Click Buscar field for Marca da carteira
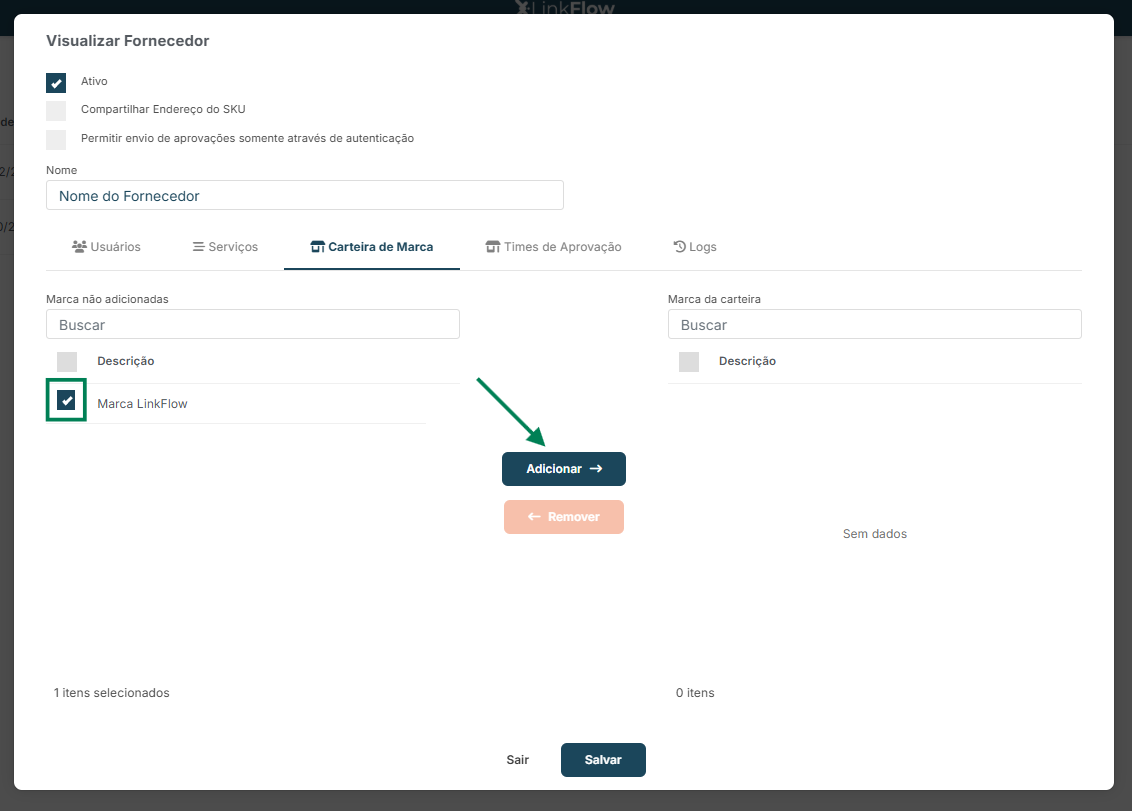The height and width of the screenshot is (811, 1132). coord(874,324)
